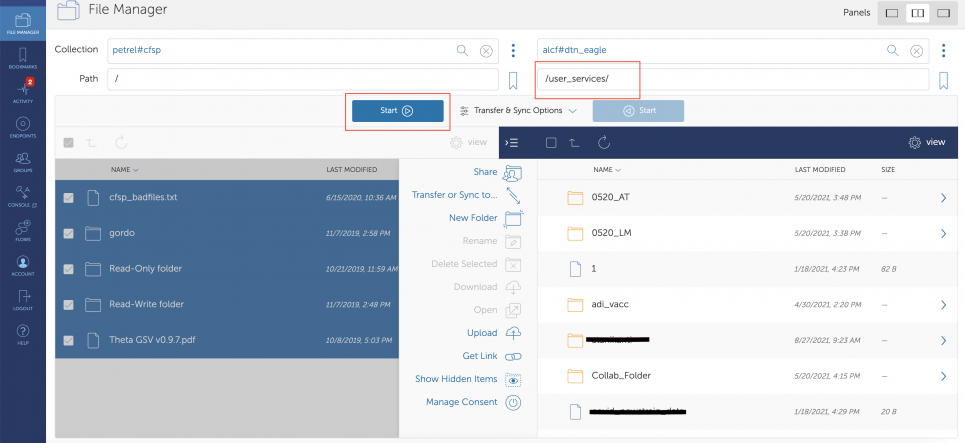Open the alcf#dtn_eagle collection options menu

point(943,50)
